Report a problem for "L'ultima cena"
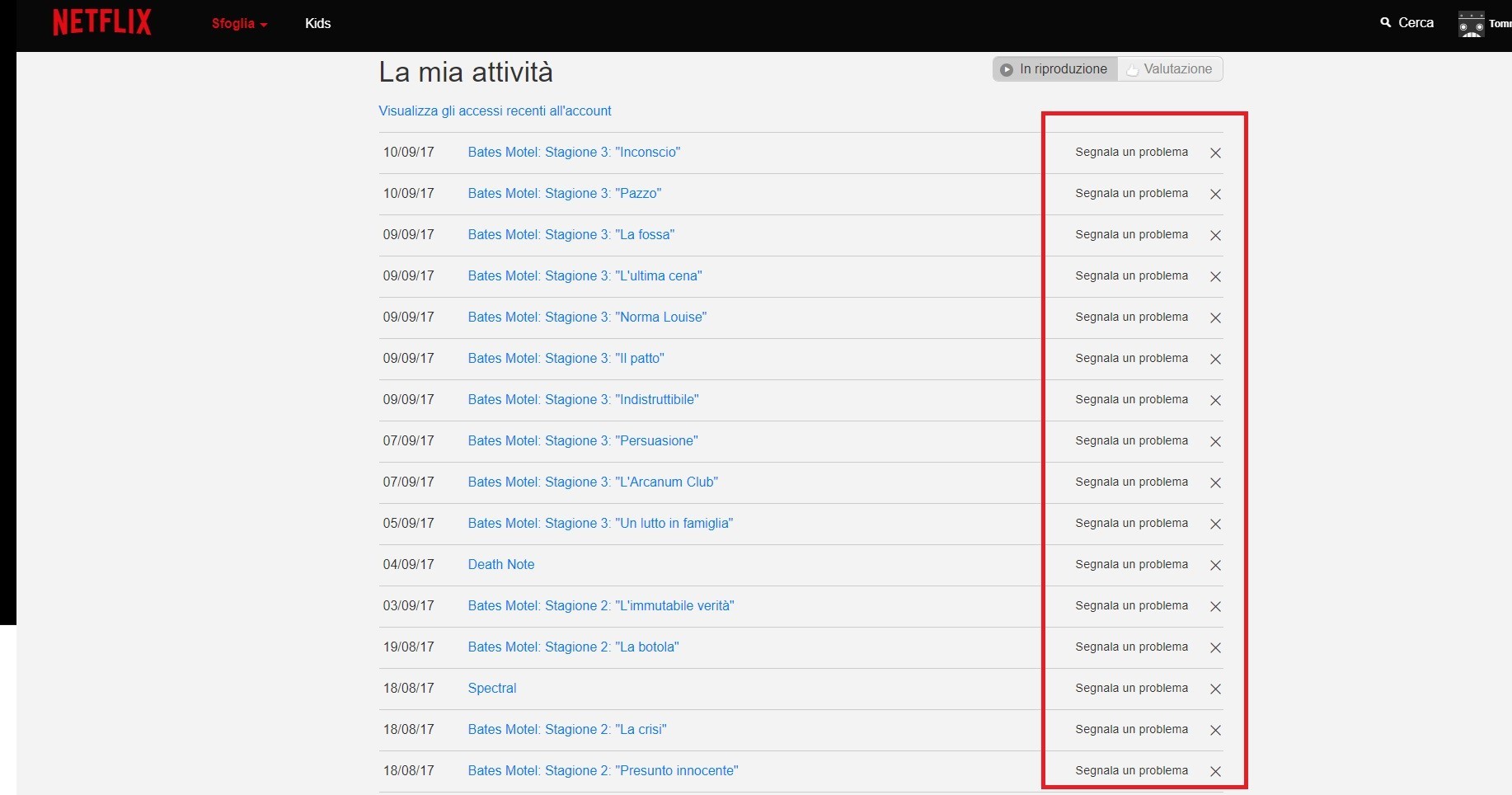This screenshot has height=795, width=1512. tap(1131, 275)
